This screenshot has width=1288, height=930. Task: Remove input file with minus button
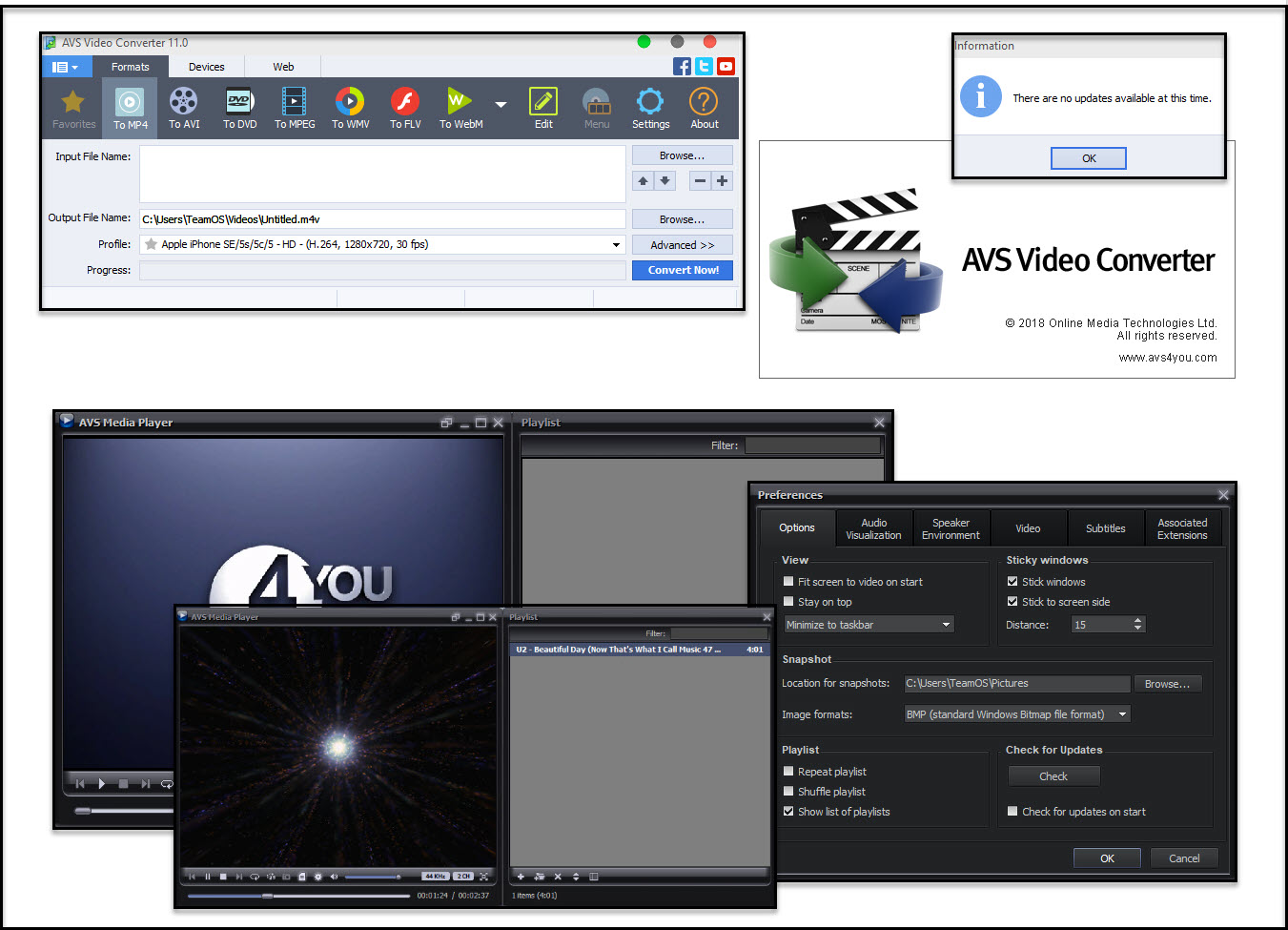click(x=700, y=180)
